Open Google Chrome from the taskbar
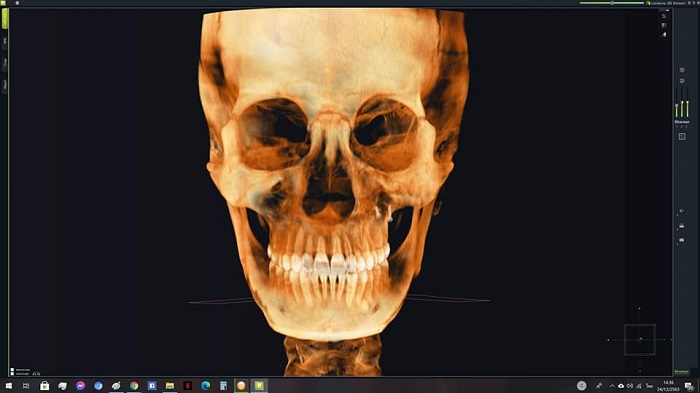 coord(134,385)
